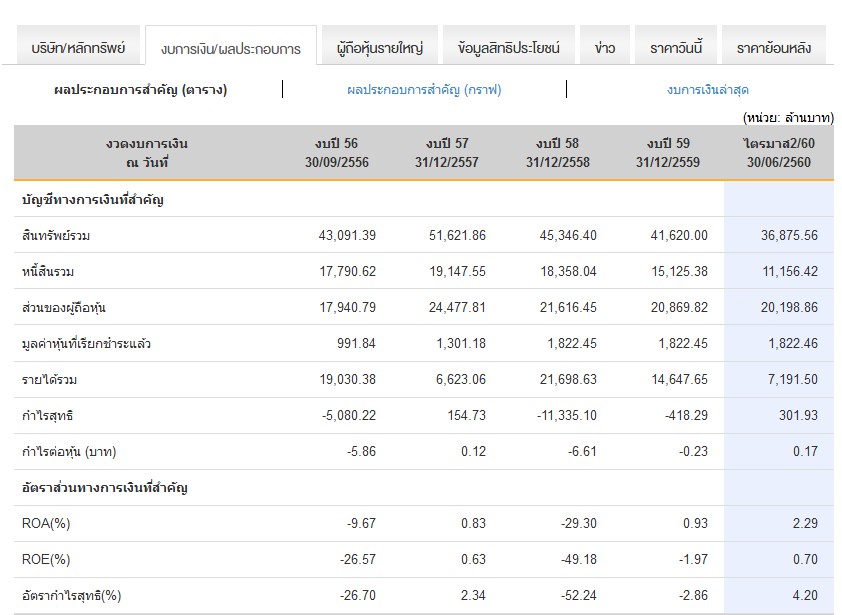Go to the ข่าว tab

click(605, 47)
